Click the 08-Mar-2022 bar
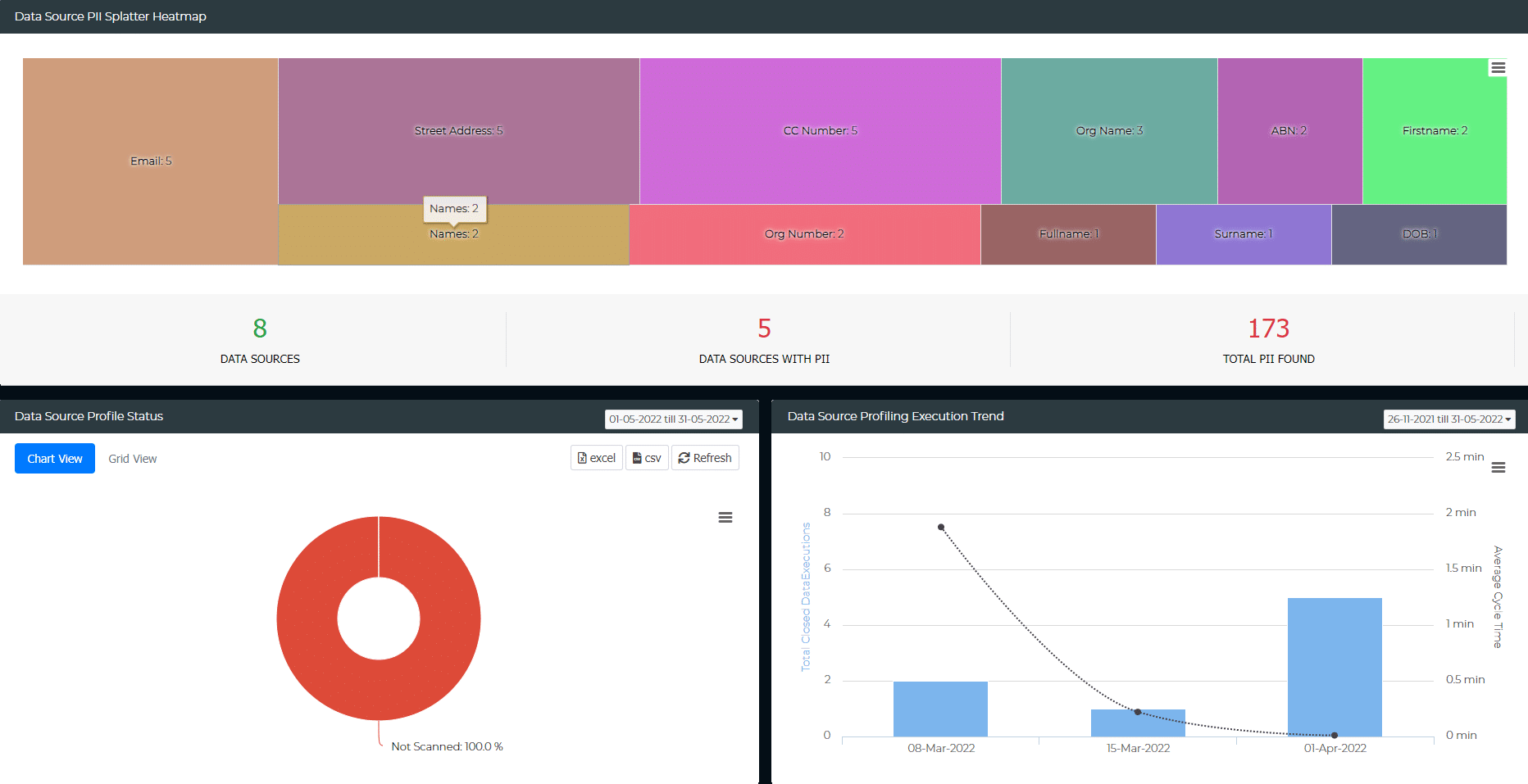Image resolution: width=1528 pixels, height=784 pixels. coord(940,709)
